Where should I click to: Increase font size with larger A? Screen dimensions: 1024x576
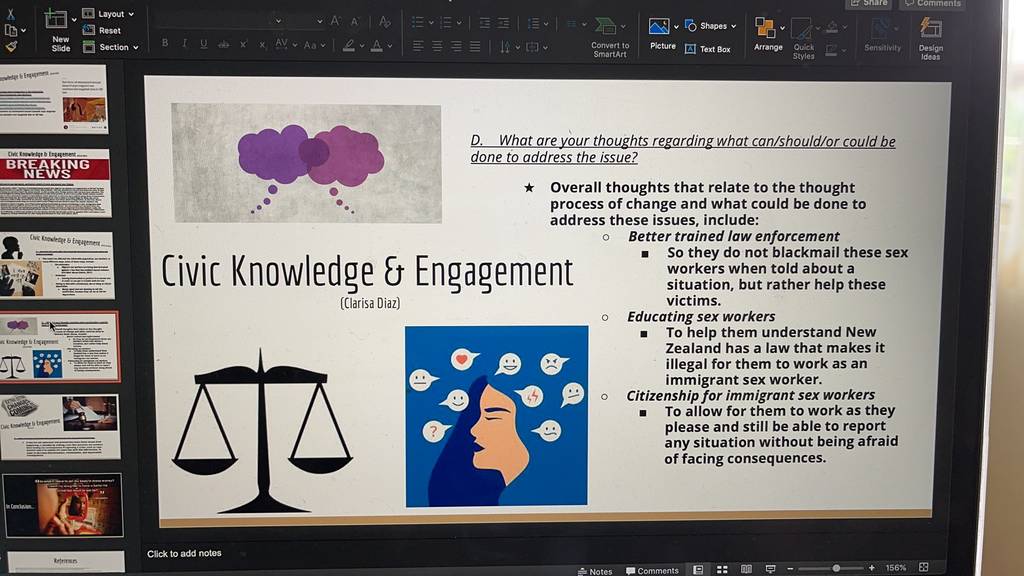pyautogui.click(x=335, y=21)
